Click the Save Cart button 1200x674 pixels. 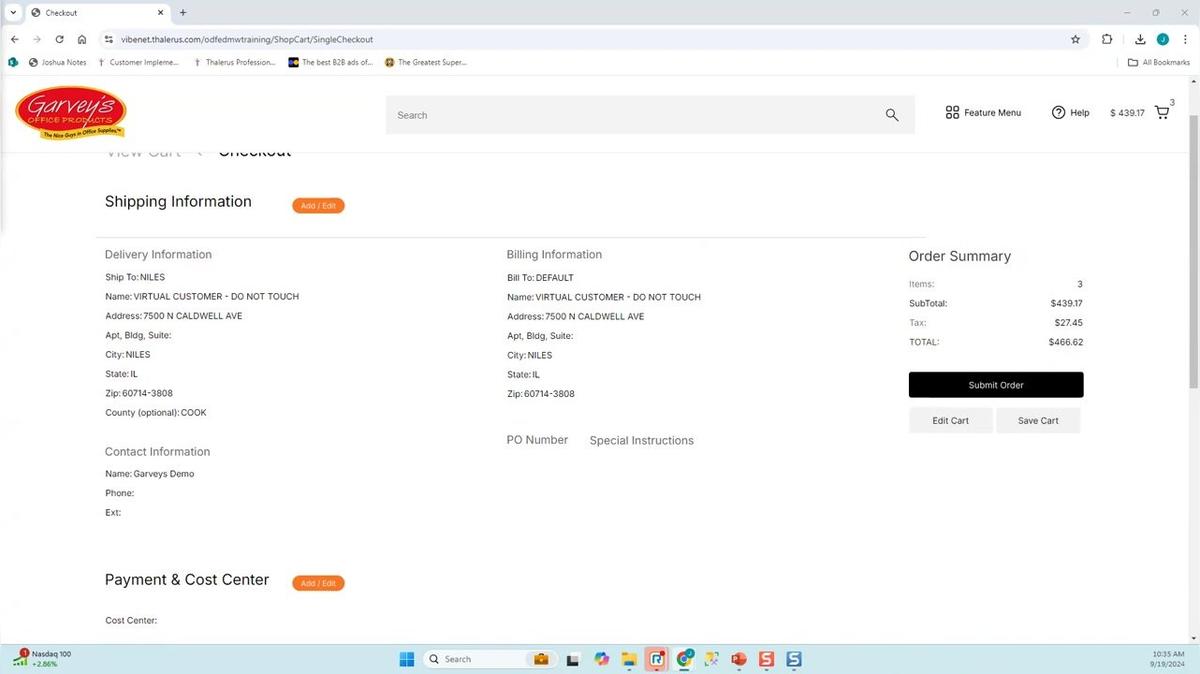pyautogui.click(x=1038, y=421)
